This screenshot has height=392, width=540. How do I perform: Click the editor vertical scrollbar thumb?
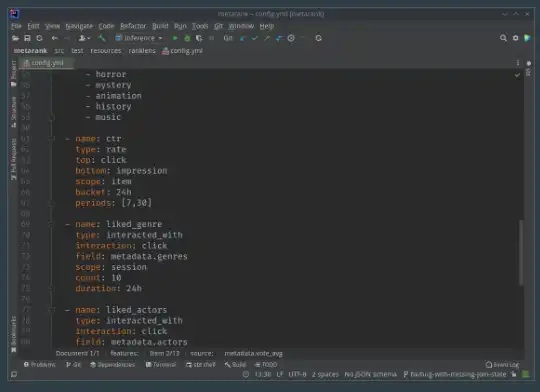click(x=521, y=252)
